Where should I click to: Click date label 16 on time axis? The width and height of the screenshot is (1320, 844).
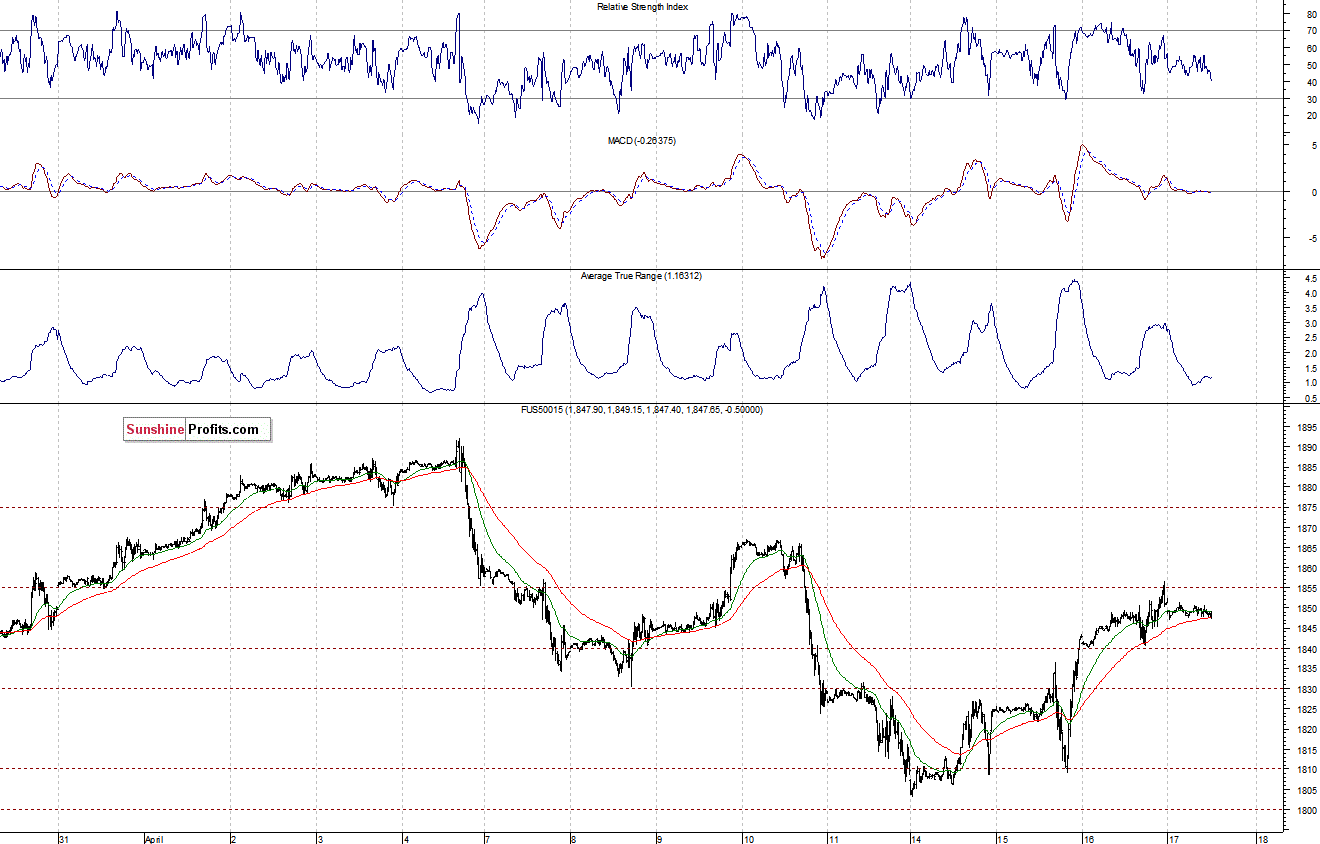(1089, 838)
